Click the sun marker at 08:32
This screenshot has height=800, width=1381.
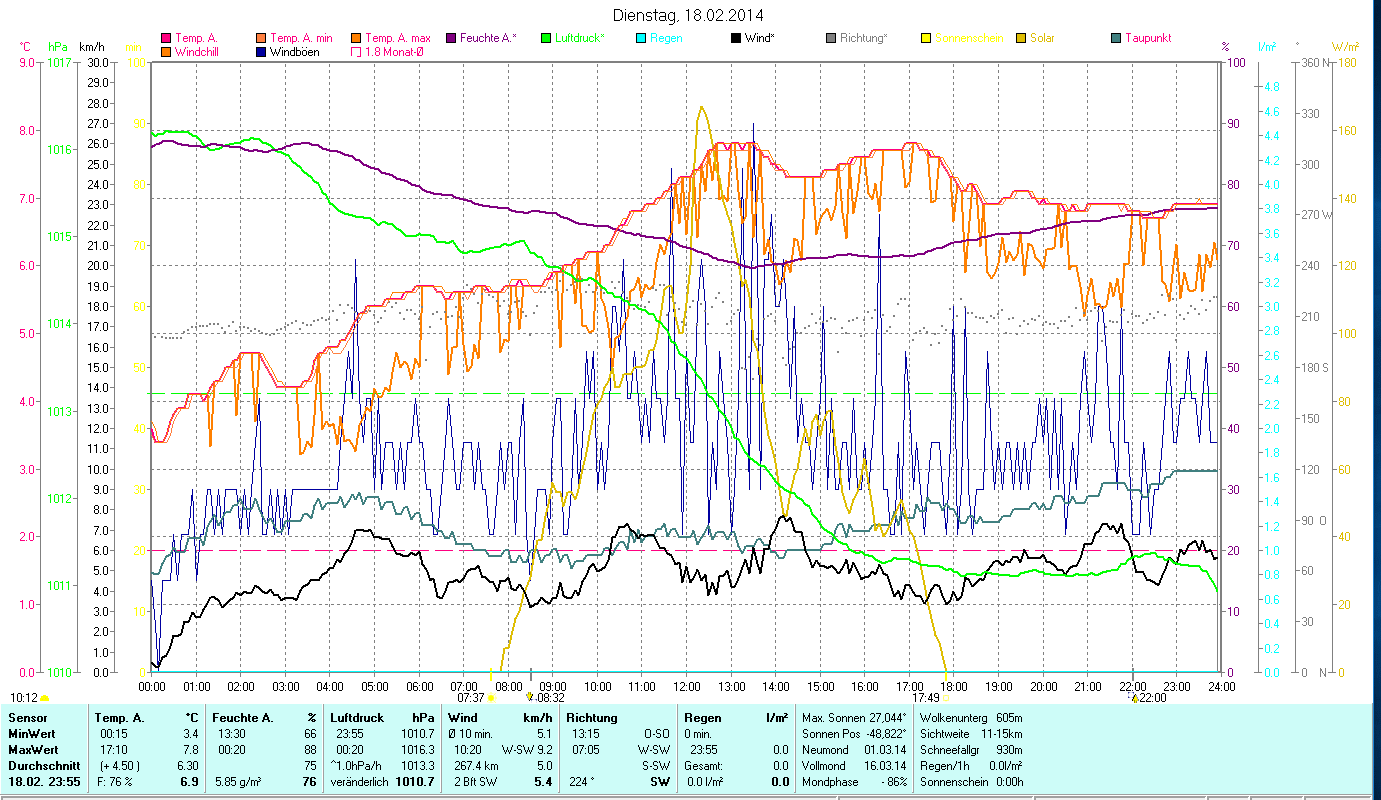[529, 698]
